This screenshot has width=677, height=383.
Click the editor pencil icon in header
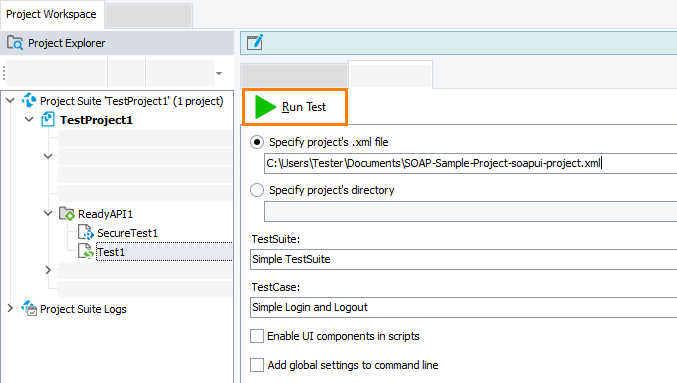point(255,42)
